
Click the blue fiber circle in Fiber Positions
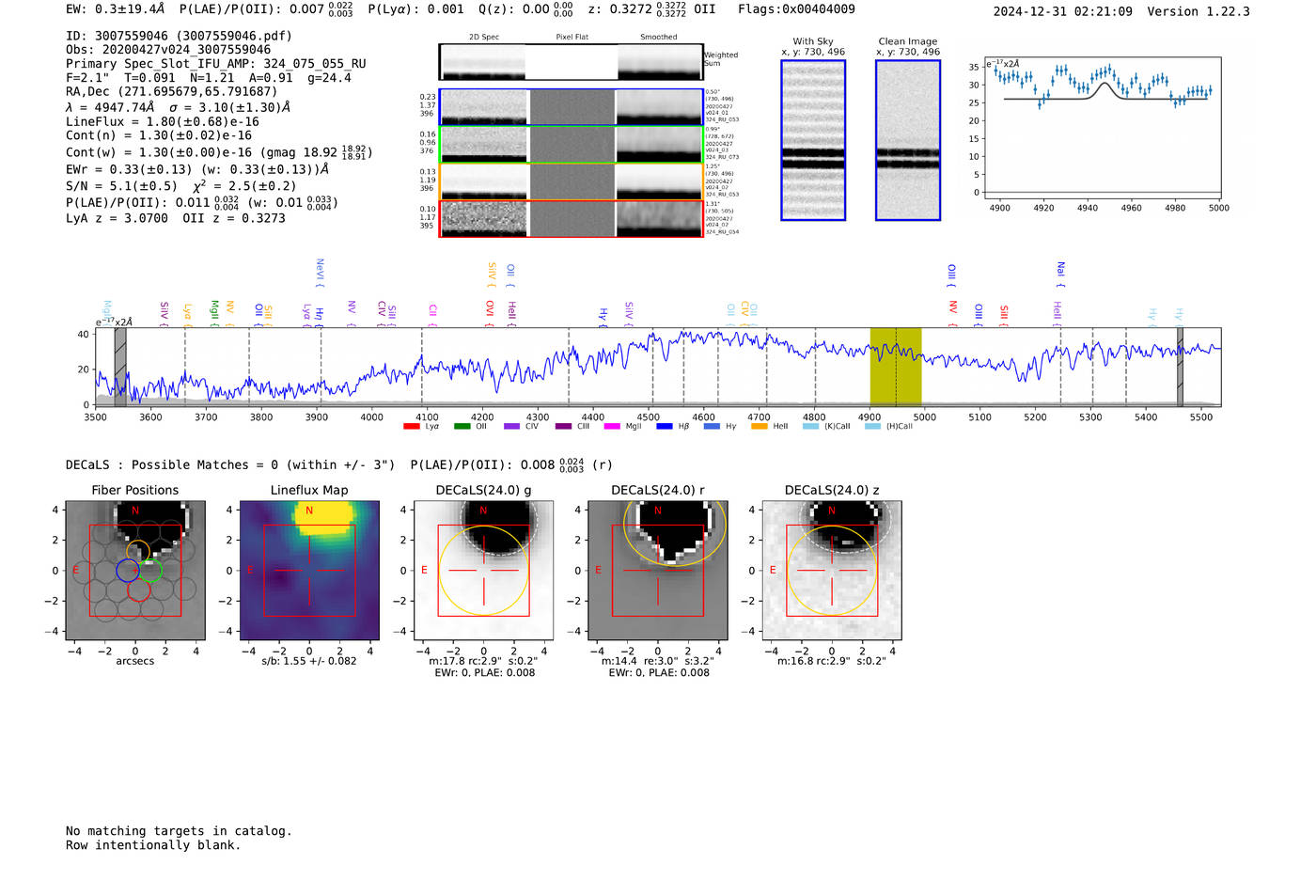127,570
